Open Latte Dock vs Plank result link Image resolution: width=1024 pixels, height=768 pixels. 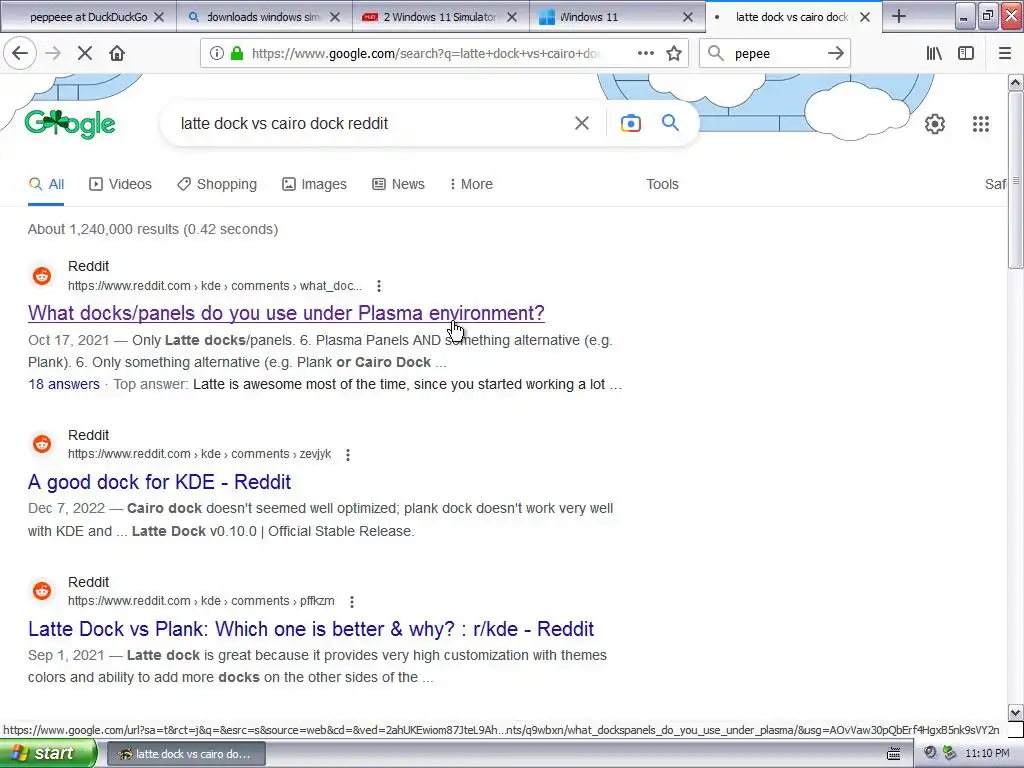311,629
